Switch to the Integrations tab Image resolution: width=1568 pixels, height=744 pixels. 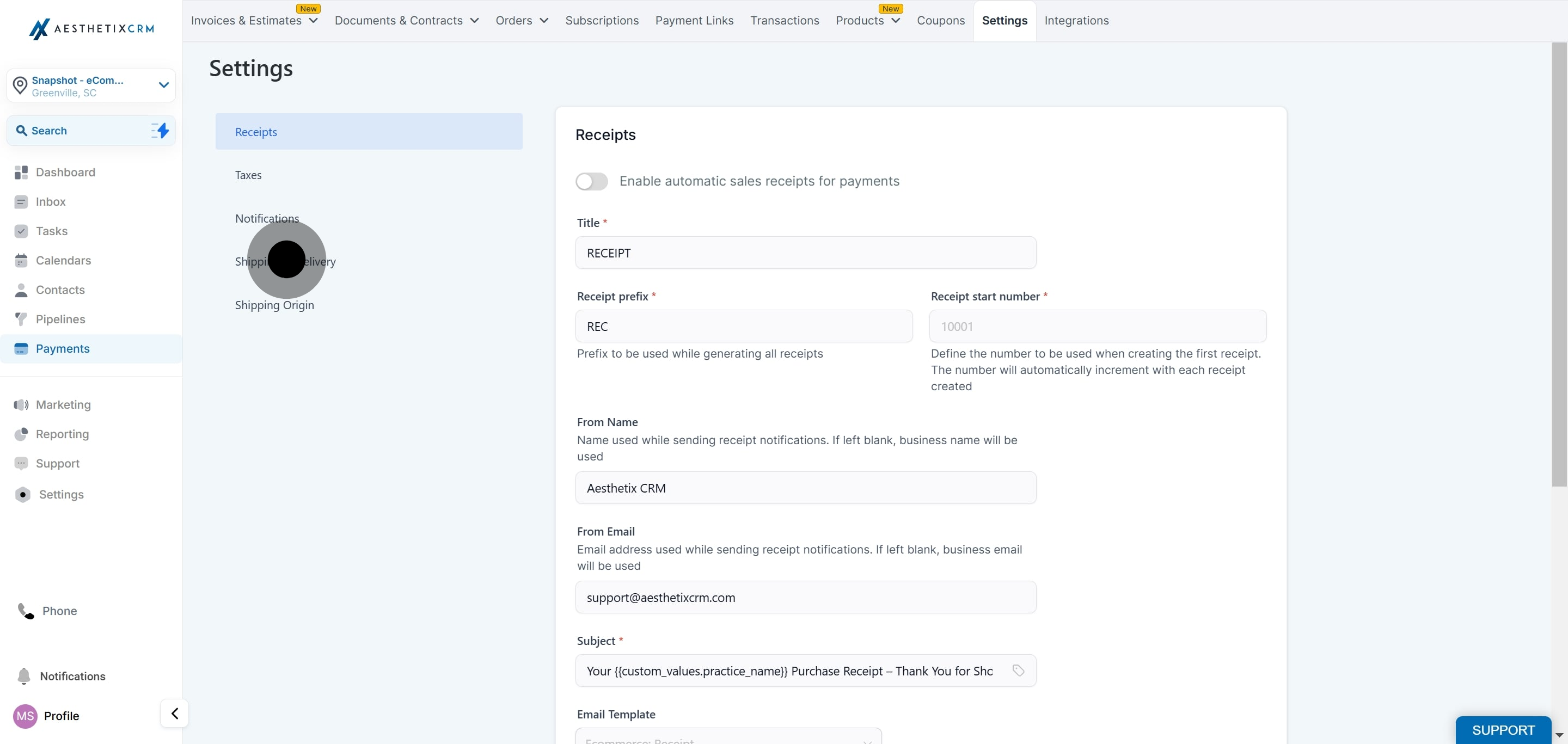click(1076, 21)
